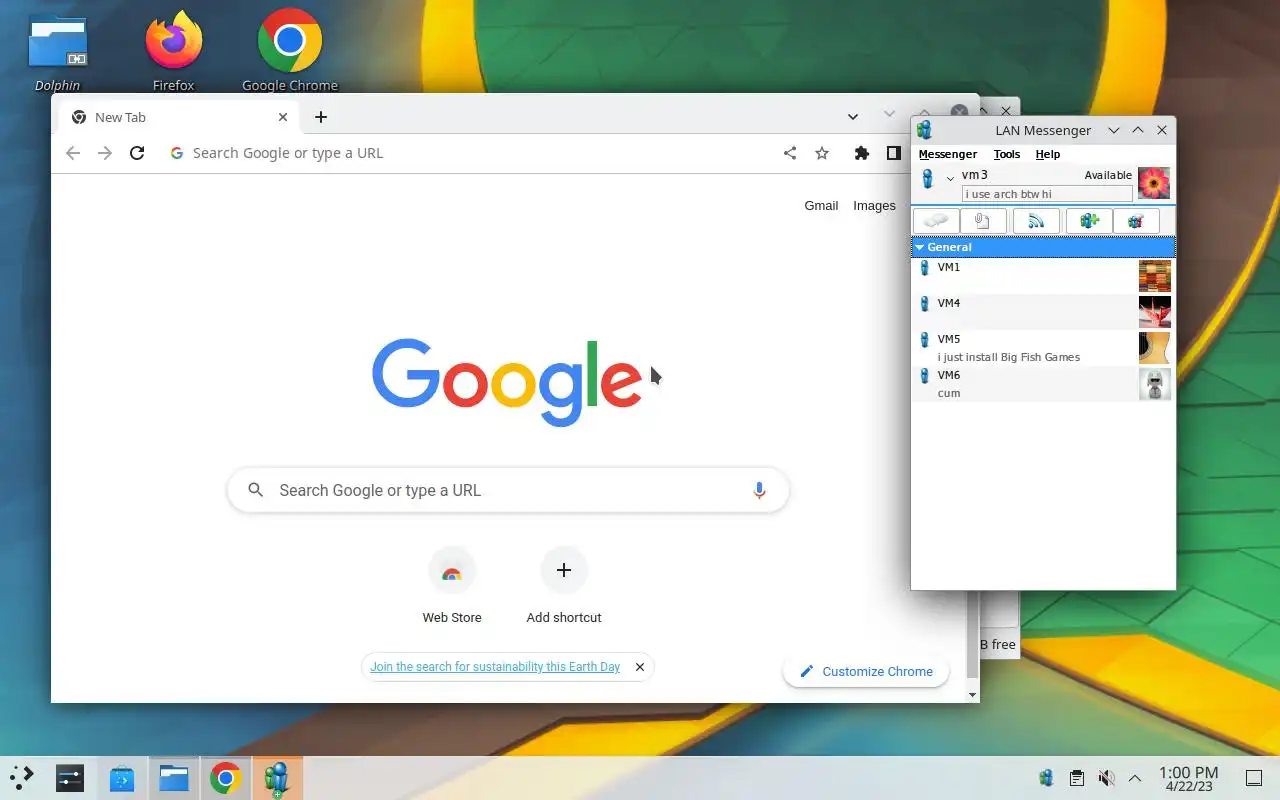Screen dimensions: 1280x800
Task: Open a new Chrome tab
Action: [321, 117]
